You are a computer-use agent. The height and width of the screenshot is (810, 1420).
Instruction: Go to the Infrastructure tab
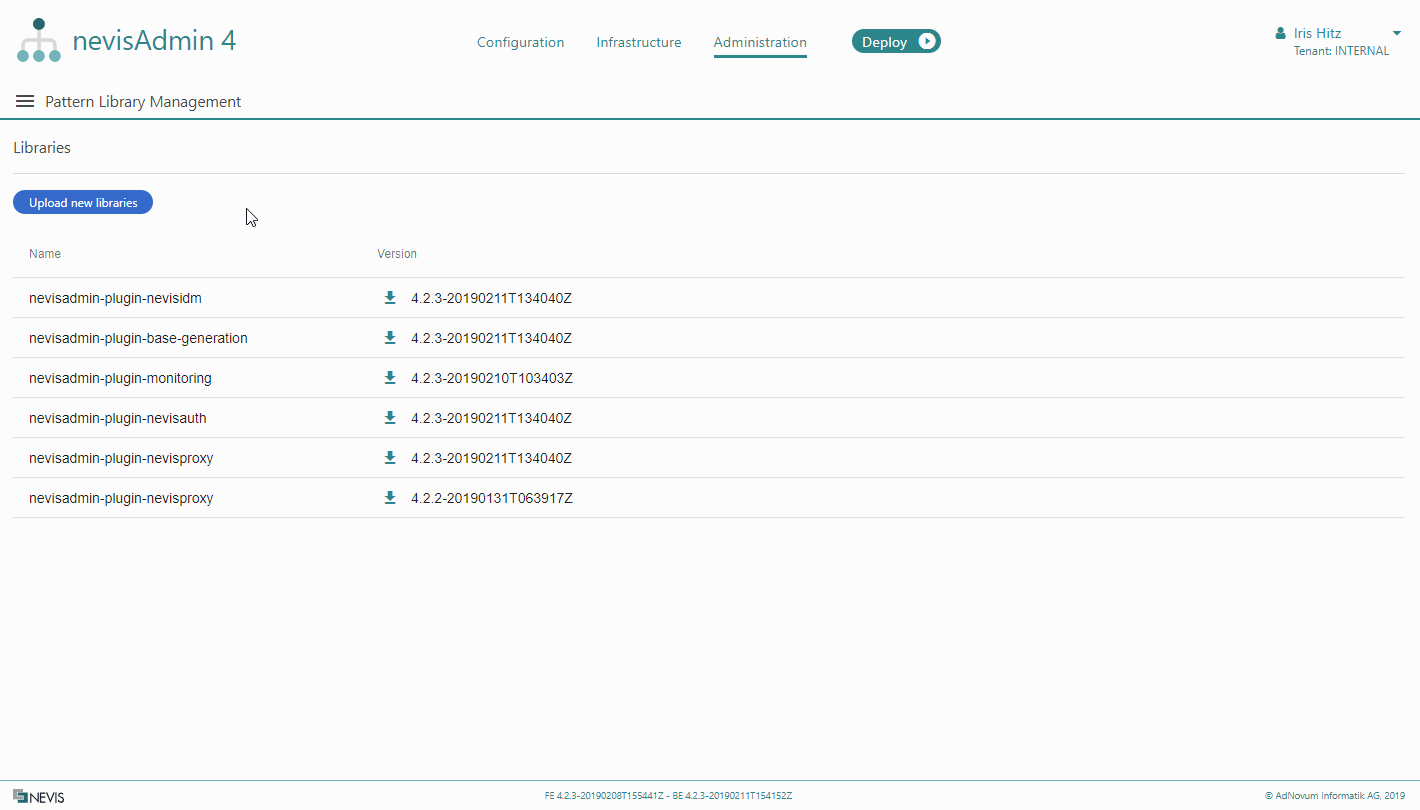pos(639,42)
